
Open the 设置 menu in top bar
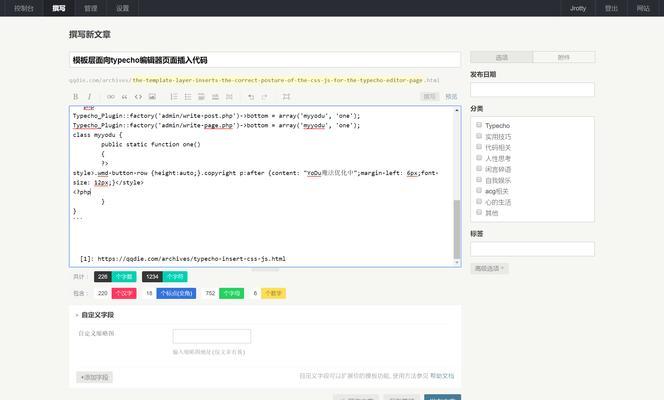(122, 8)
